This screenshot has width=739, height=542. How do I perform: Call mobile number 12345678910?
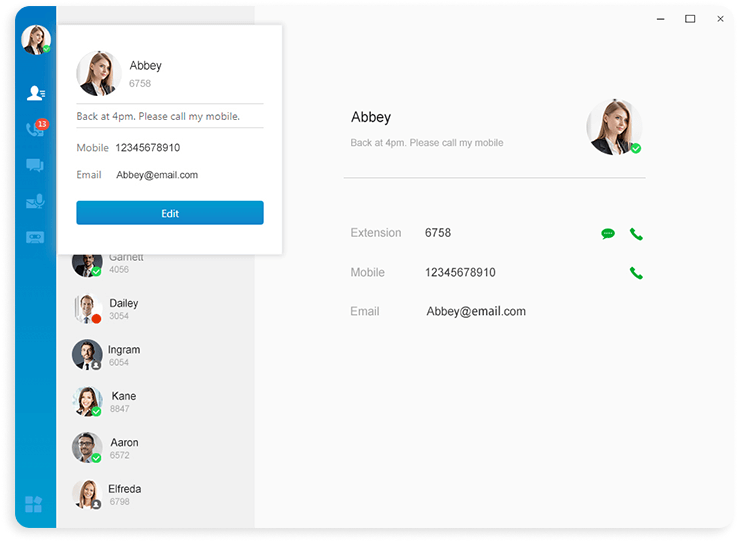tap(636, 273)
